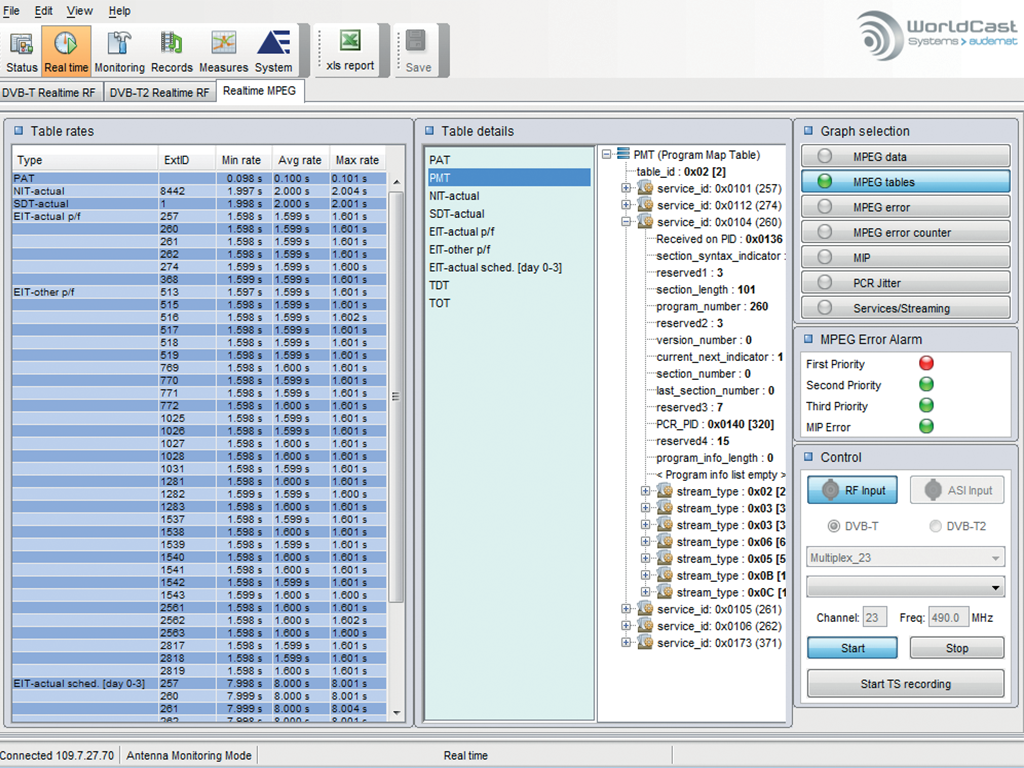Image resolution: width=1024 pixels, height=768 pixels.
Task: Open the Status panel icon
Action: click(x=21, y=50)
